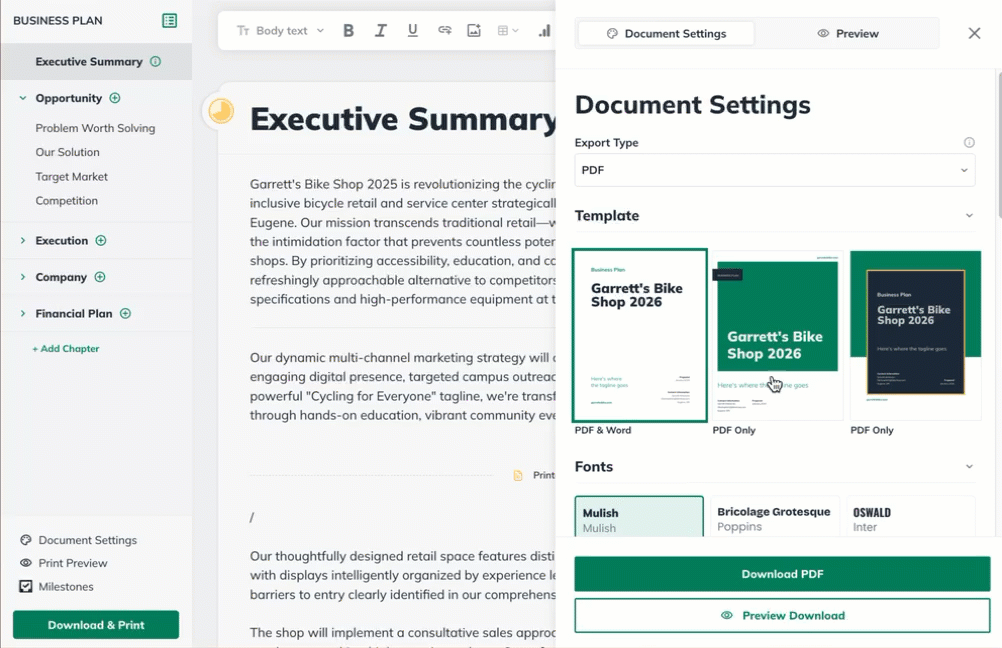Click the Underline icon in toolbar

412,31
